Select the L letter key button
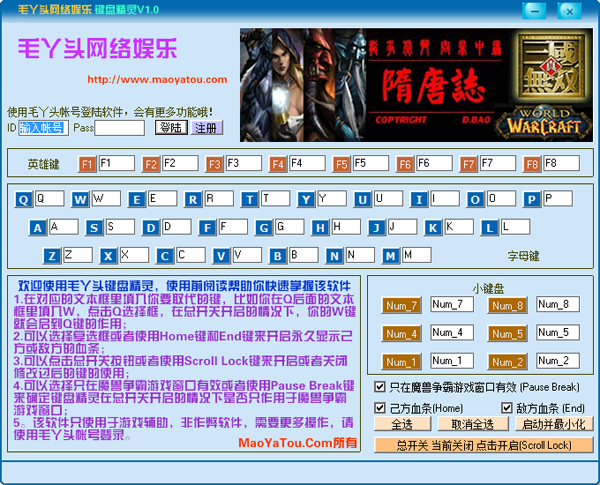Image resolution: width=600 pixels, height=485 pixels. (489, 228)
